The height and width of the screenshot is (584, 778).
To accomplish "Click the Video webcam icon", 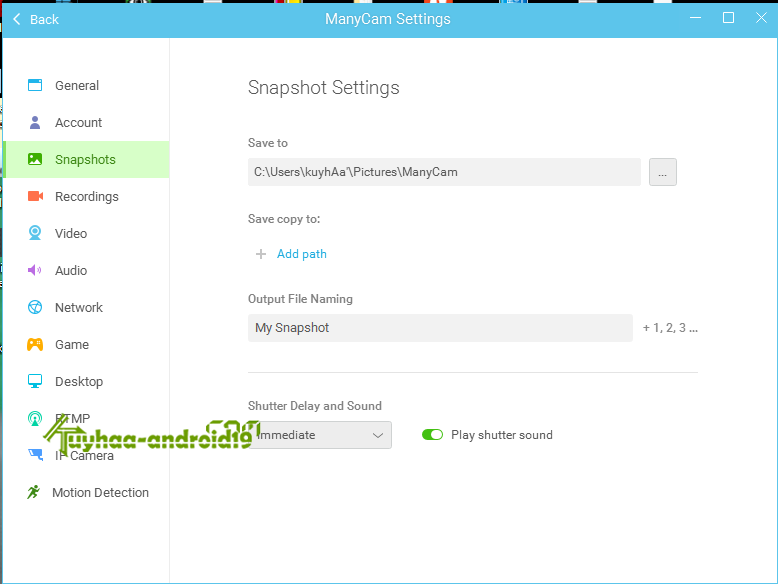I will tap(35, 233).
